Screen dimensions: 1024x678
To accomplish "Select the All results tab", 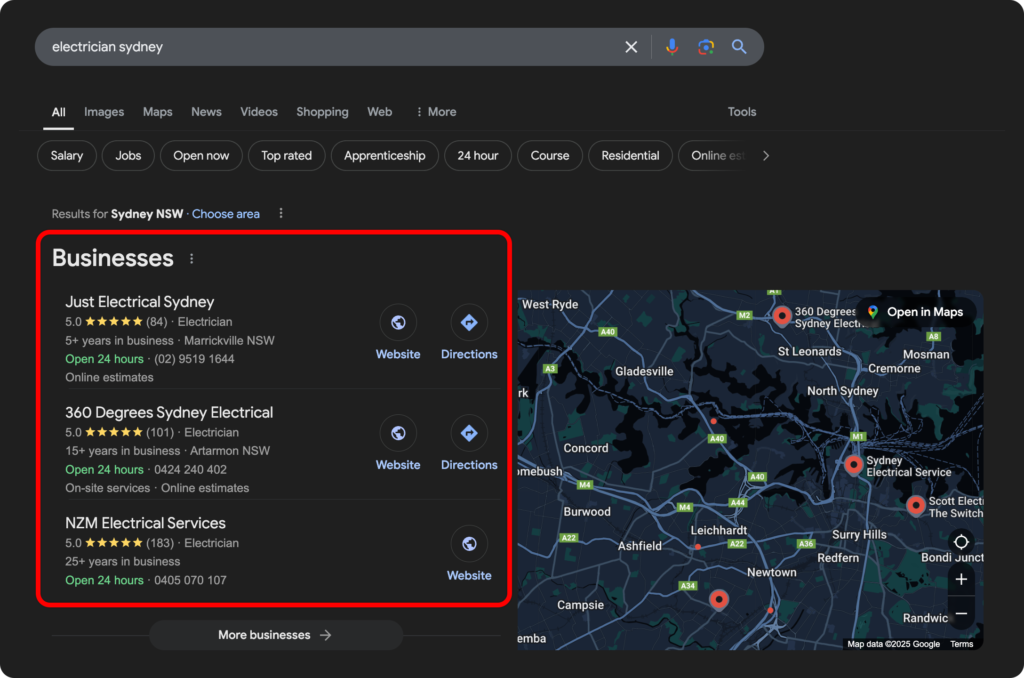I will 58,112.
